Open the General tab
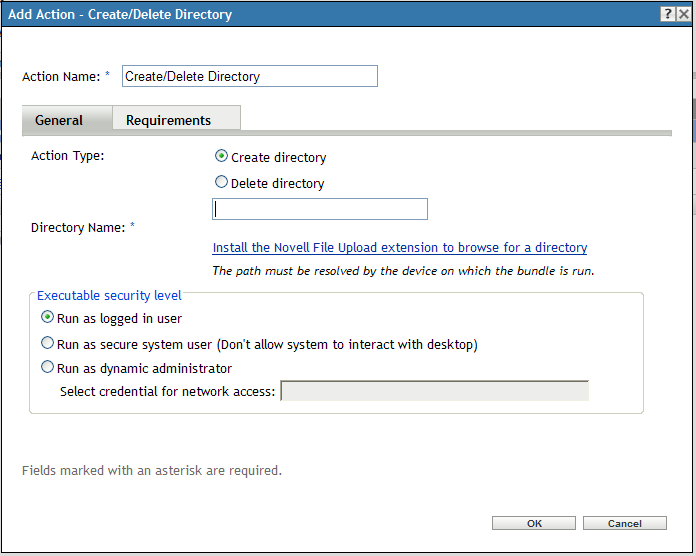Screen dimensions: 696x556 tap(59, 120)
